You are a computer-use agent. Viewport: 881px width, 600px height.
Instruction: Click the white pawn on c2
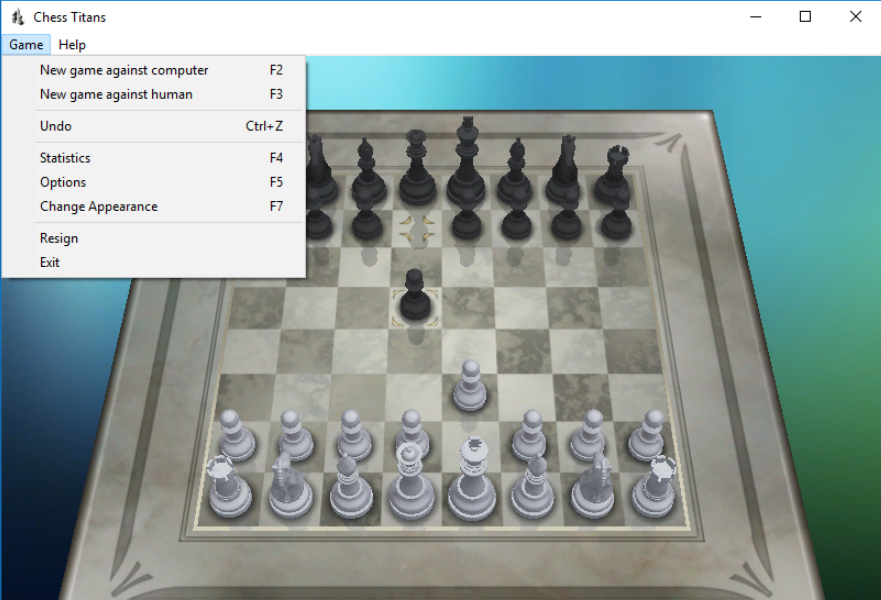355,435
